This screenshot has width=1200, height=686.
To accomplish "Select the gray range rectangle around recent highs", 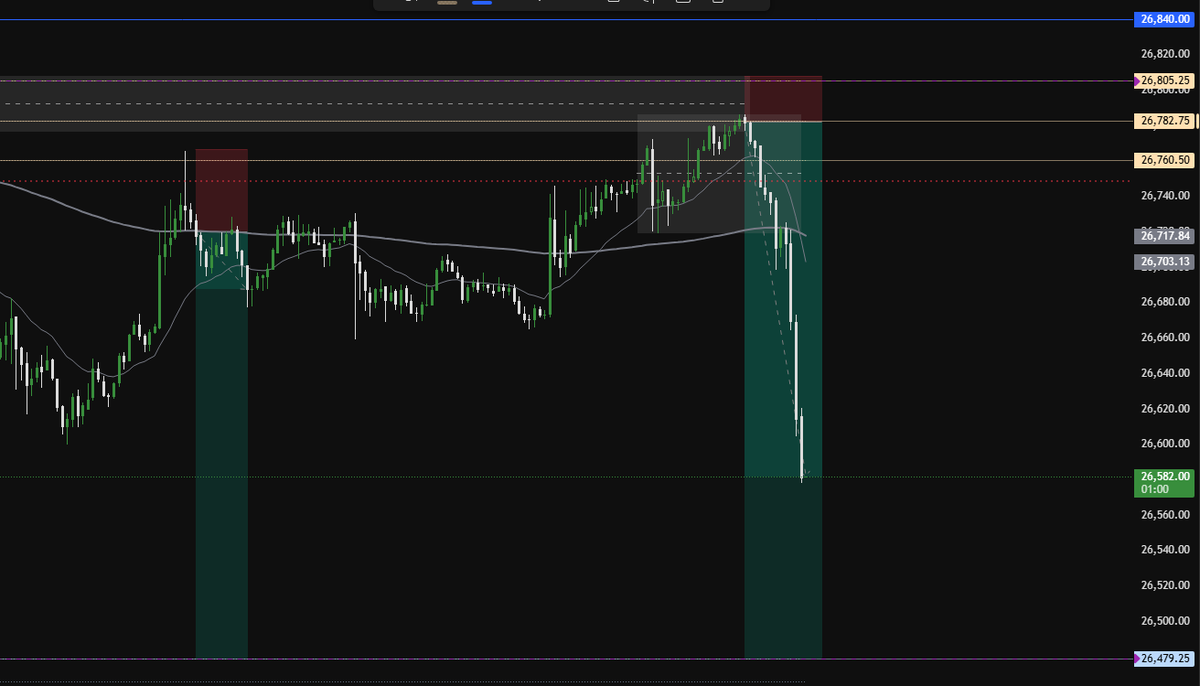I will pyautogui.click(x=720, y=173).
